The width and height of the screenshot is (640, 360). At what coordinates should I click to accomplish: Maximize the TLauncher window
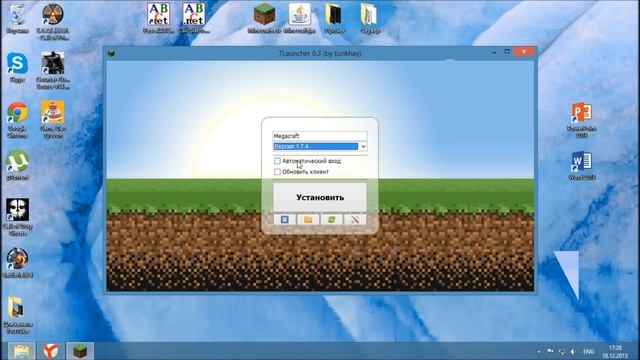coord(507,51)
